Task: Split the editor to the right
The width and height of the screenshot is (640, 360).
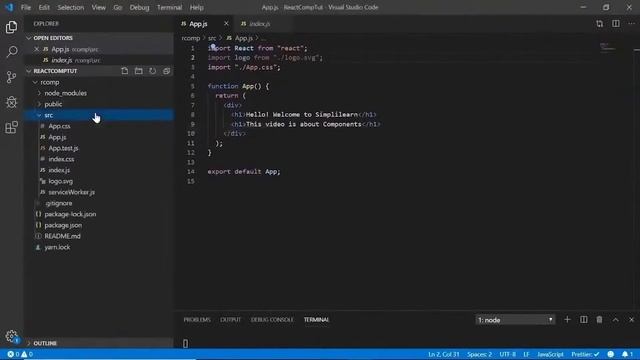Action: [616, 24]
